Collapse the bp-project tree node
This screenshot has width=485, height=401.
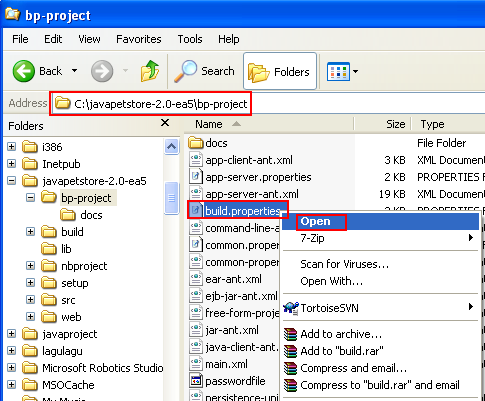pyautogui.click(x=30, y=198)
